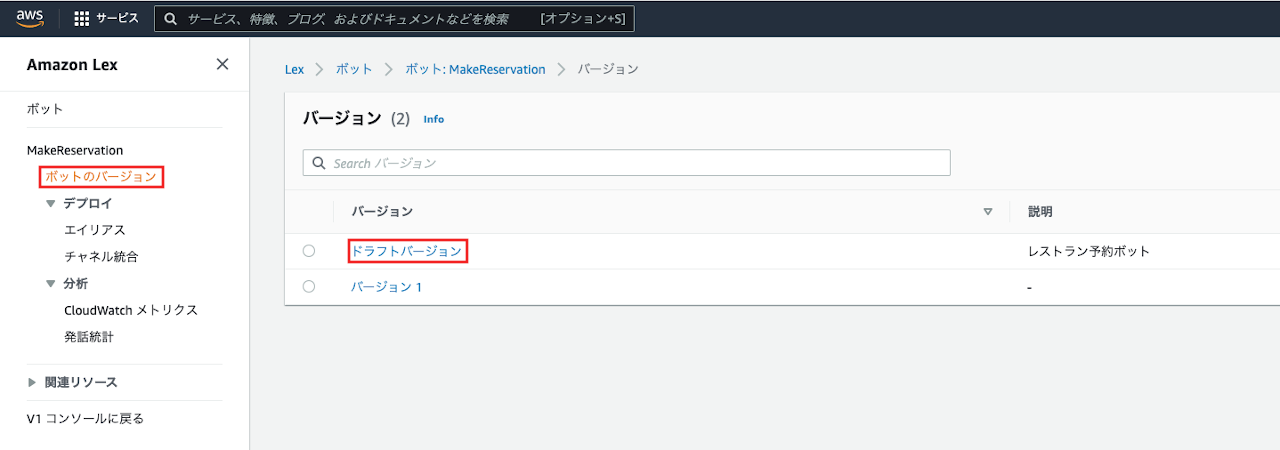Collapse the デプロイ section triangle
Screen dimensions: 1280x450
51,204
